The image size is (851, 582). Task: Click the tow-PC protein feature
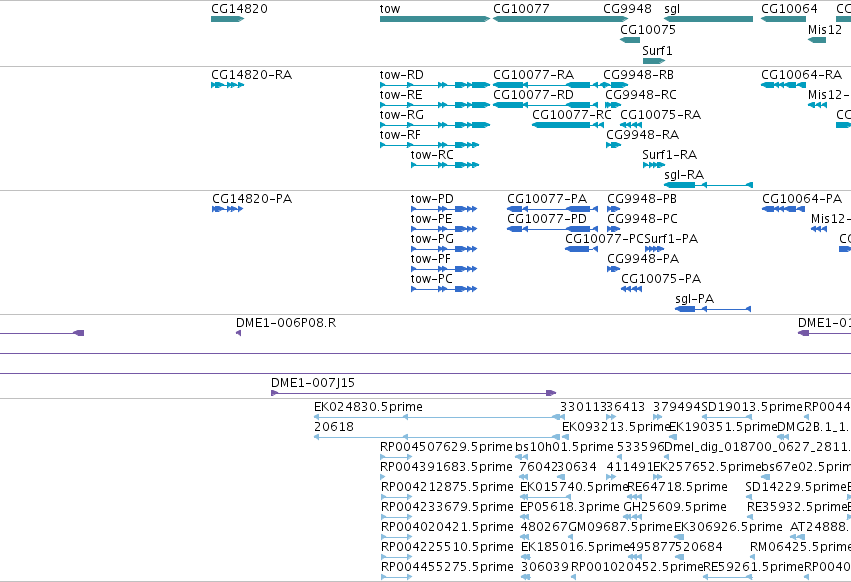[x=444, y=289]
